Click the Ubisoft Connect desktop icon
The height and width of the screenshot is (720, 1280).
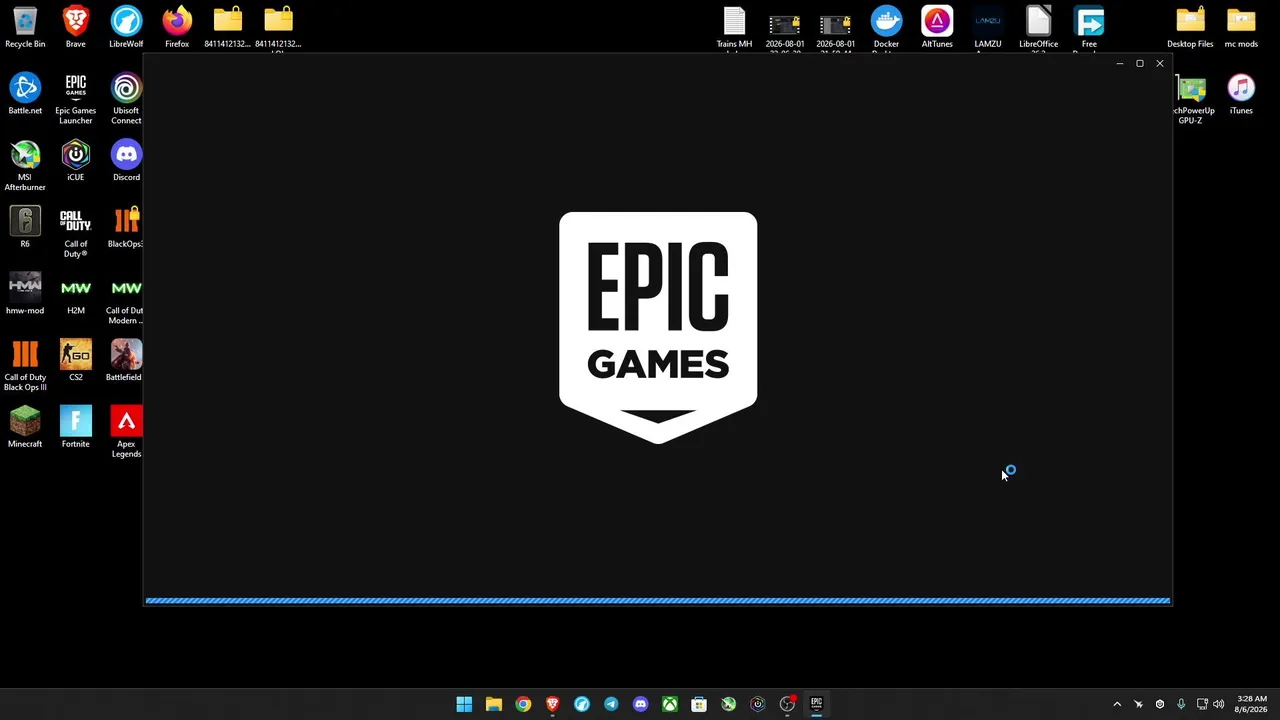click(126, 99)
